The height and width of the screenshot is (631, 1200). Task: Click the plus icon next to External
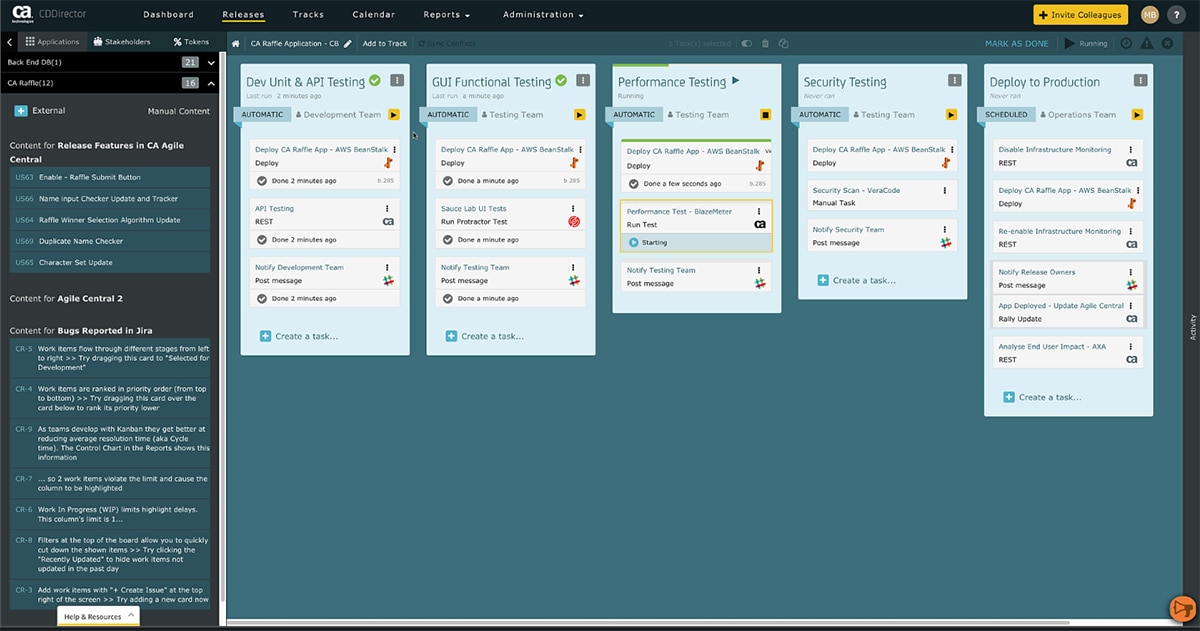pyautogui.click(x=21, y=111)
